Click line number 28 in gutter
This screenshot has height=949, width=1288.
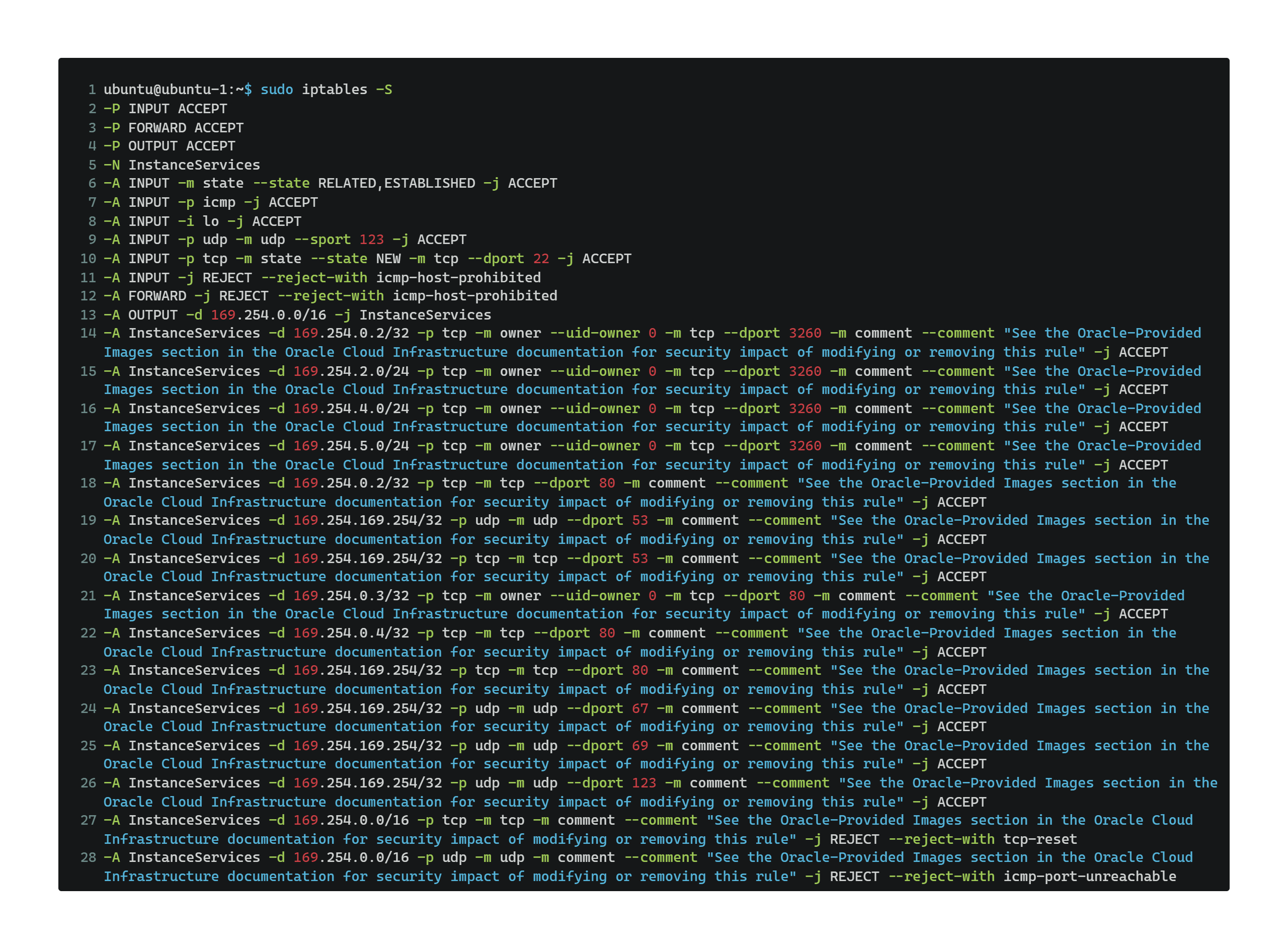click(89, 857)
